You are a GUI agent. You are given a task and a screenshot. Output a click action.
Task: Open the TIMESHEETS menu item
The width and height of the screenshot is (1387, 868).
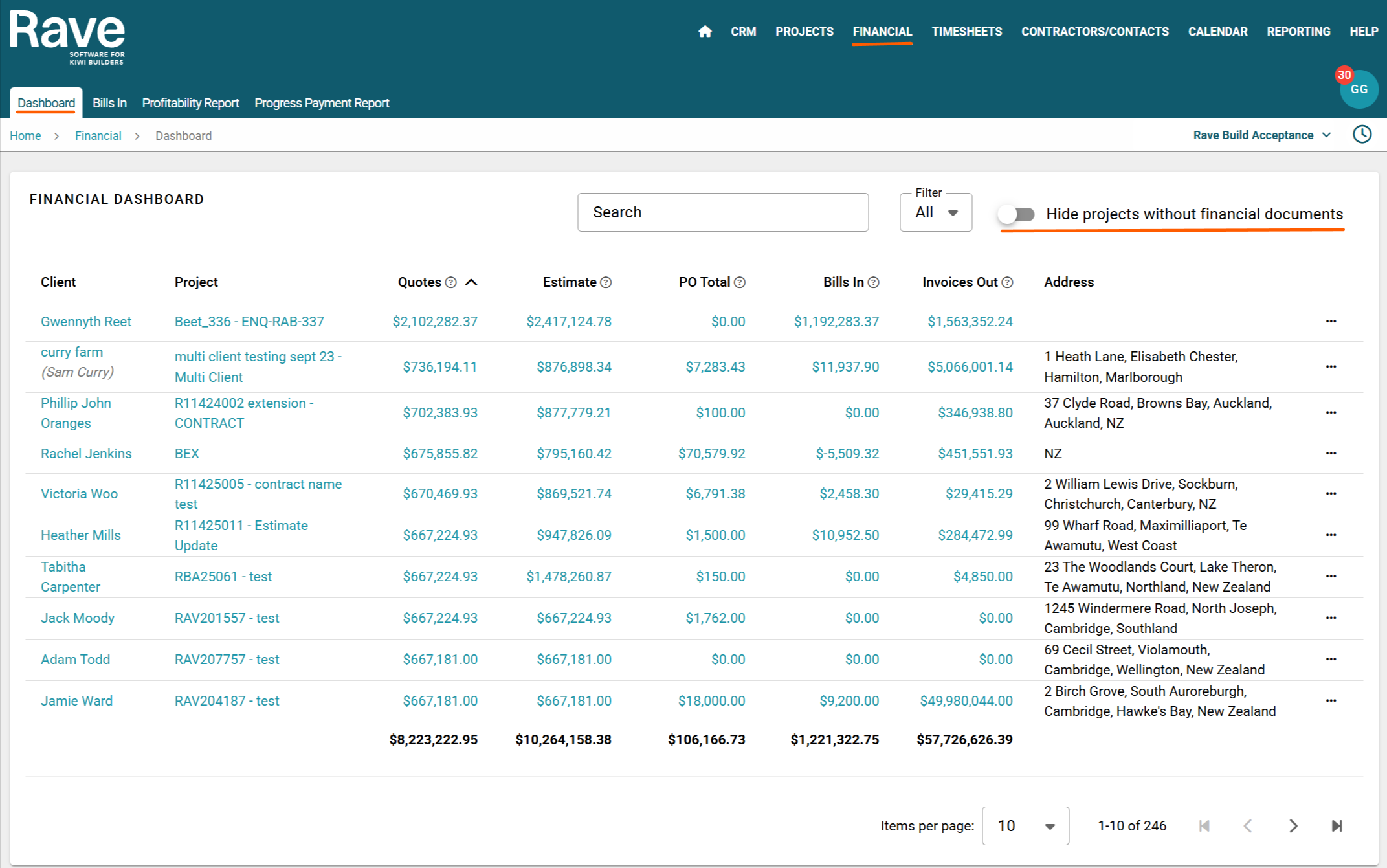(966, 32)
